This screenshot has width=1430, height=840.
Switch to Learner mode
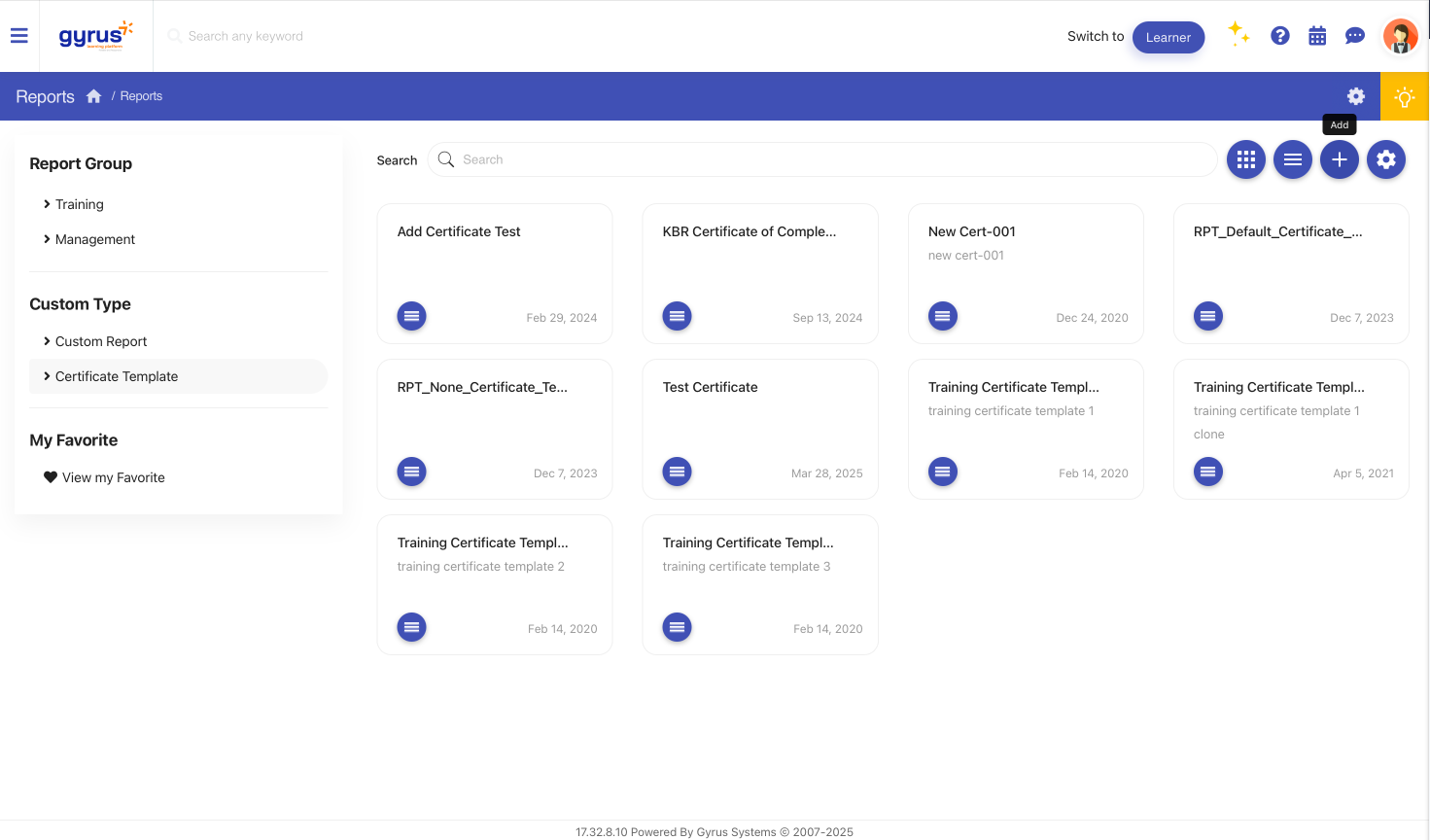pos(1168,37)
